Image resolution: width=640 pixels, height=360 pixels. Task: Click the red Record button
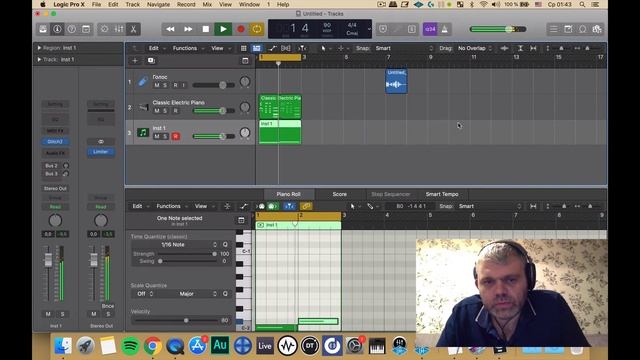coord(241,29)
